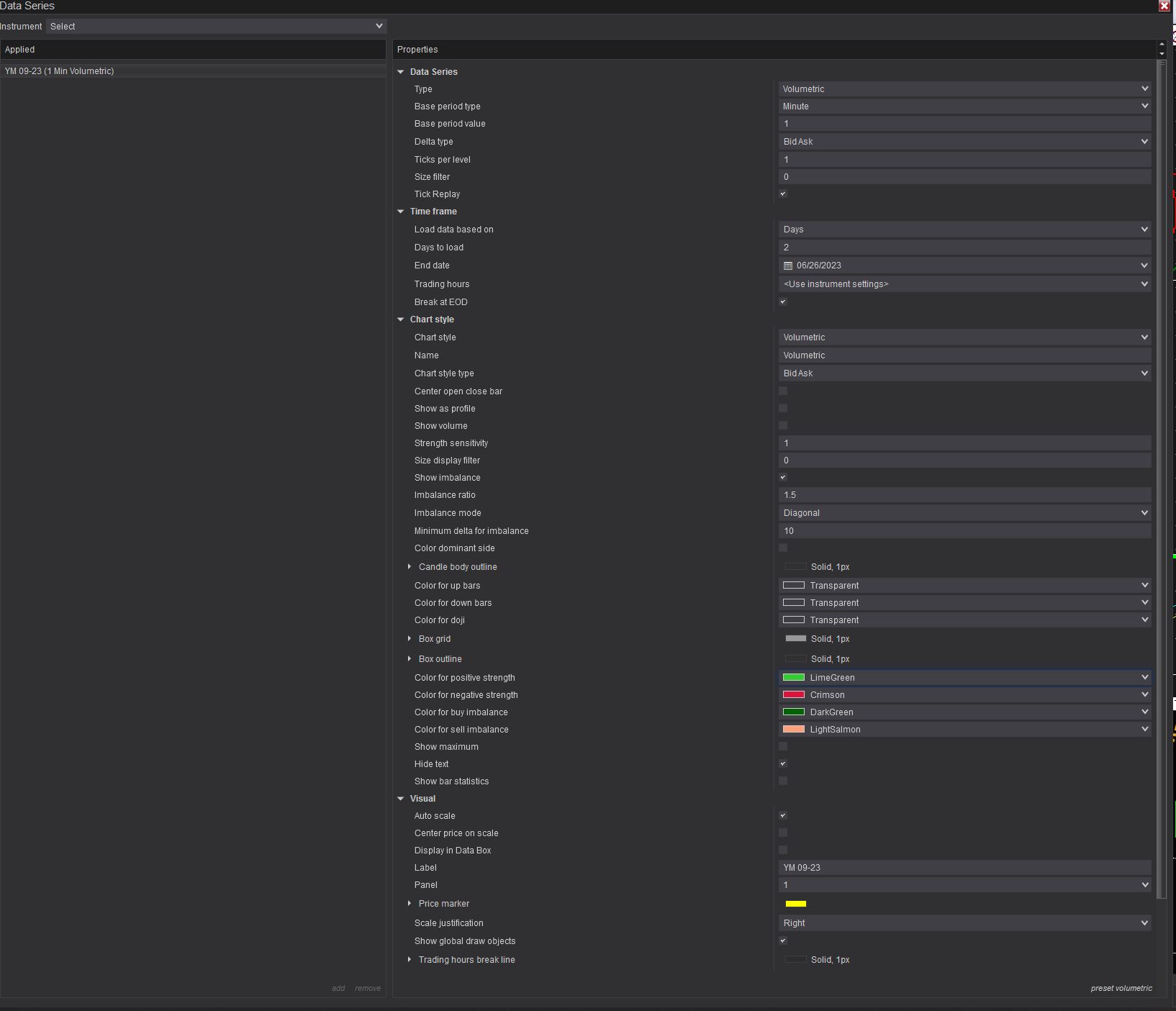The width and height of the screenshot is (1176, 1011).
Task: Enable Color dominant side checkbox
Action: coord(783,548)
